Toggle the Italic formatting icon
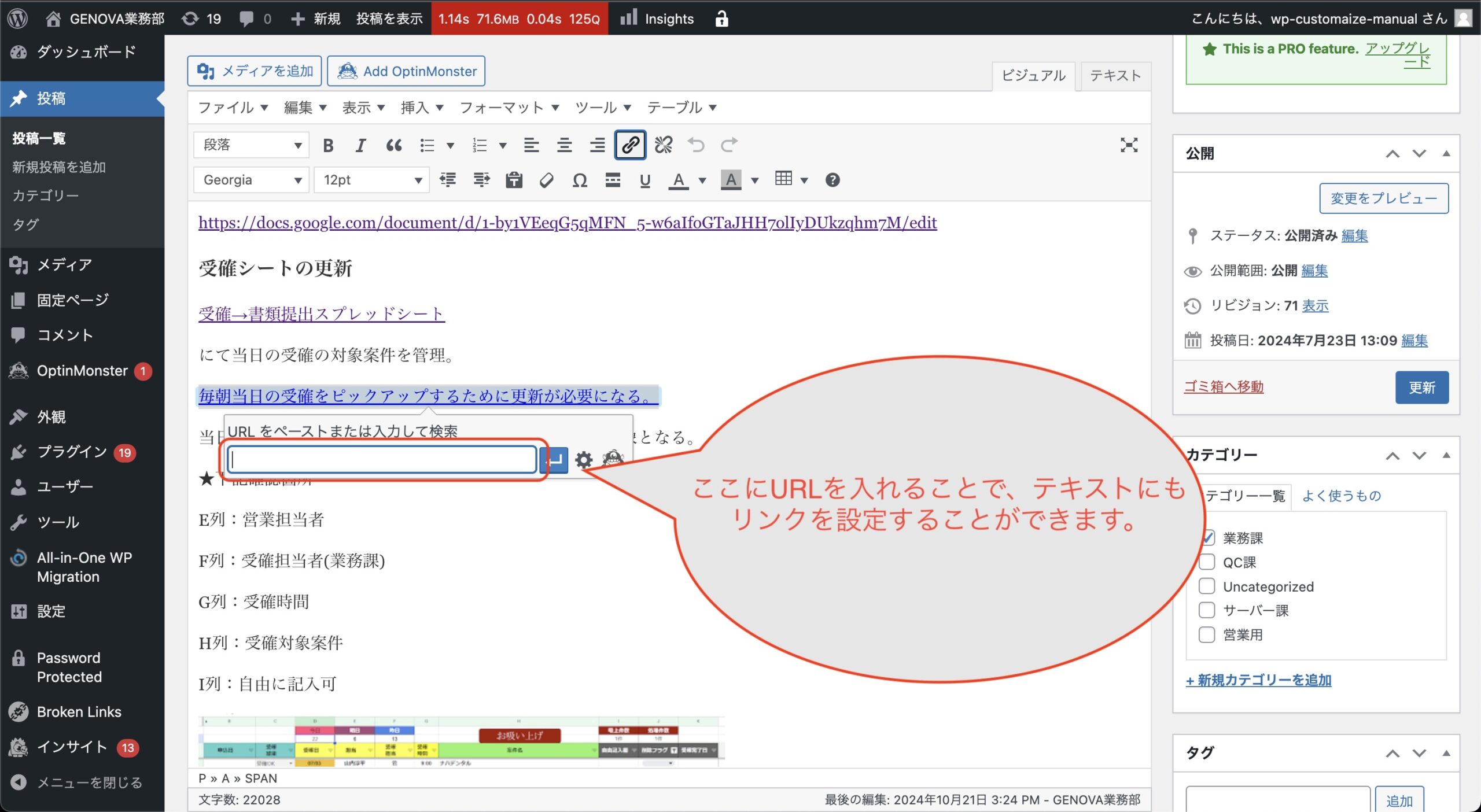The width and height of the screenshot is (1481, 812). [360, 145]
